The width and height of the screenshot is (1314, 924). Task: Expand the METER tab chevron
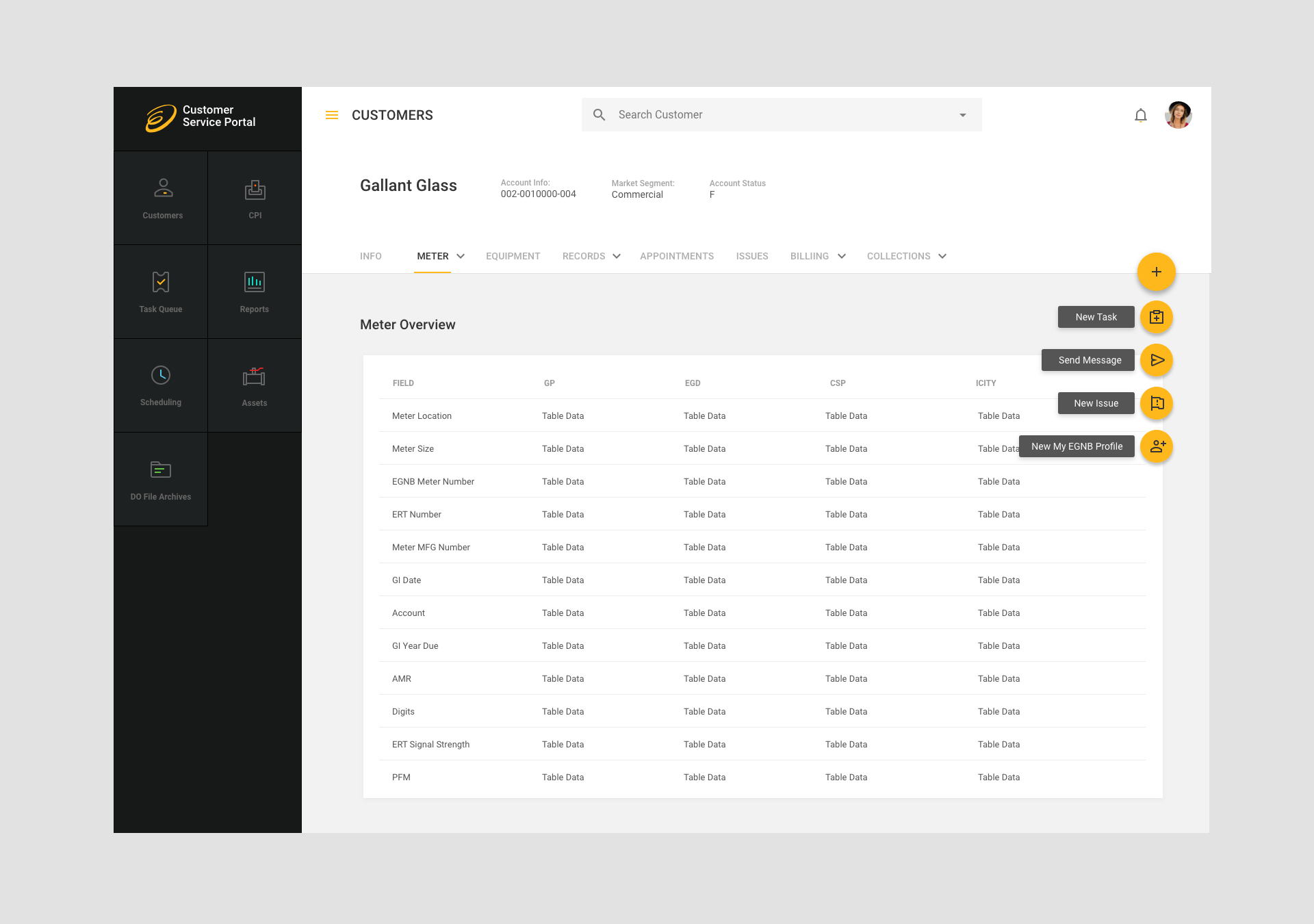pyautogui.click(x=461, y=256)
